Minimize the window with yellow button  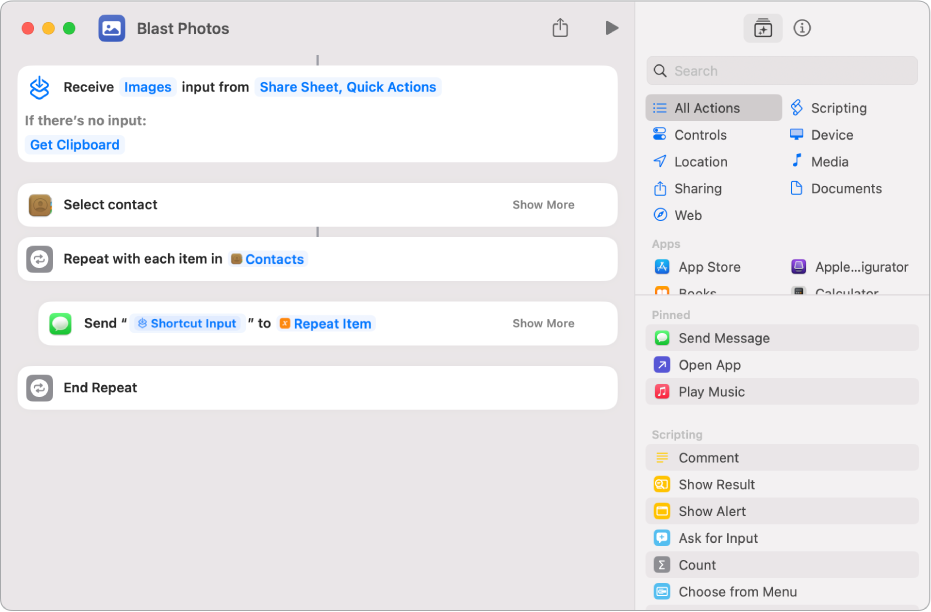pos(49,28)
